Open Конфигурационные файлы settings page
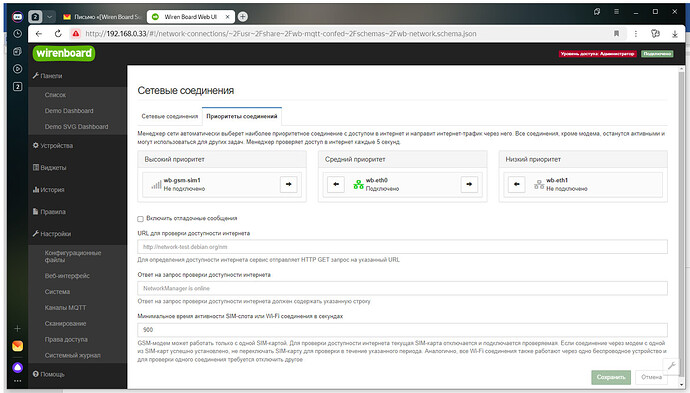The height and width of the screenshot is (393, 690). coord(73,256)
